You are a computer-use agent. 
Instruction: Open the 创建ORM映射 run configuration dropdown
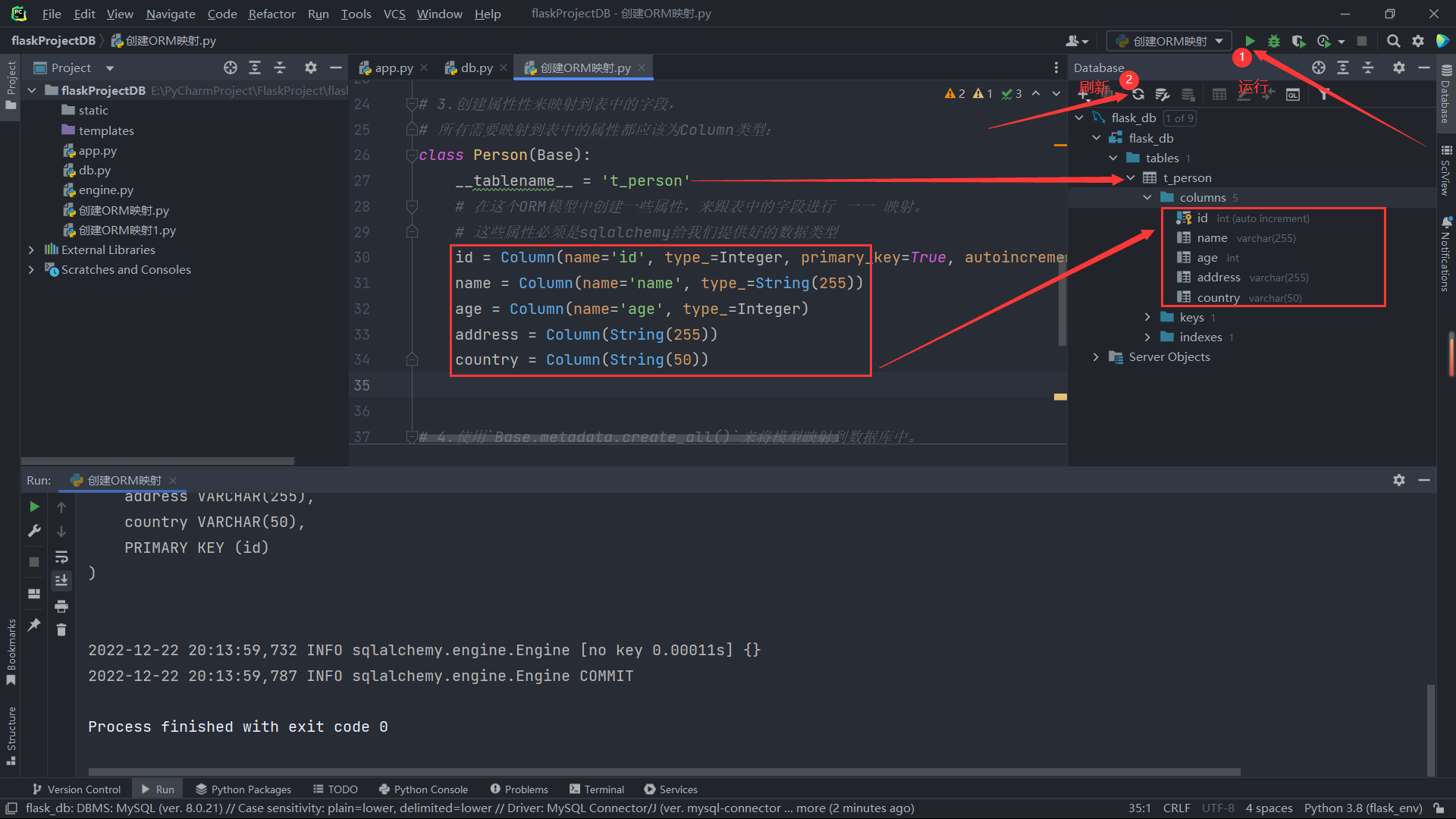point(1169,41)
